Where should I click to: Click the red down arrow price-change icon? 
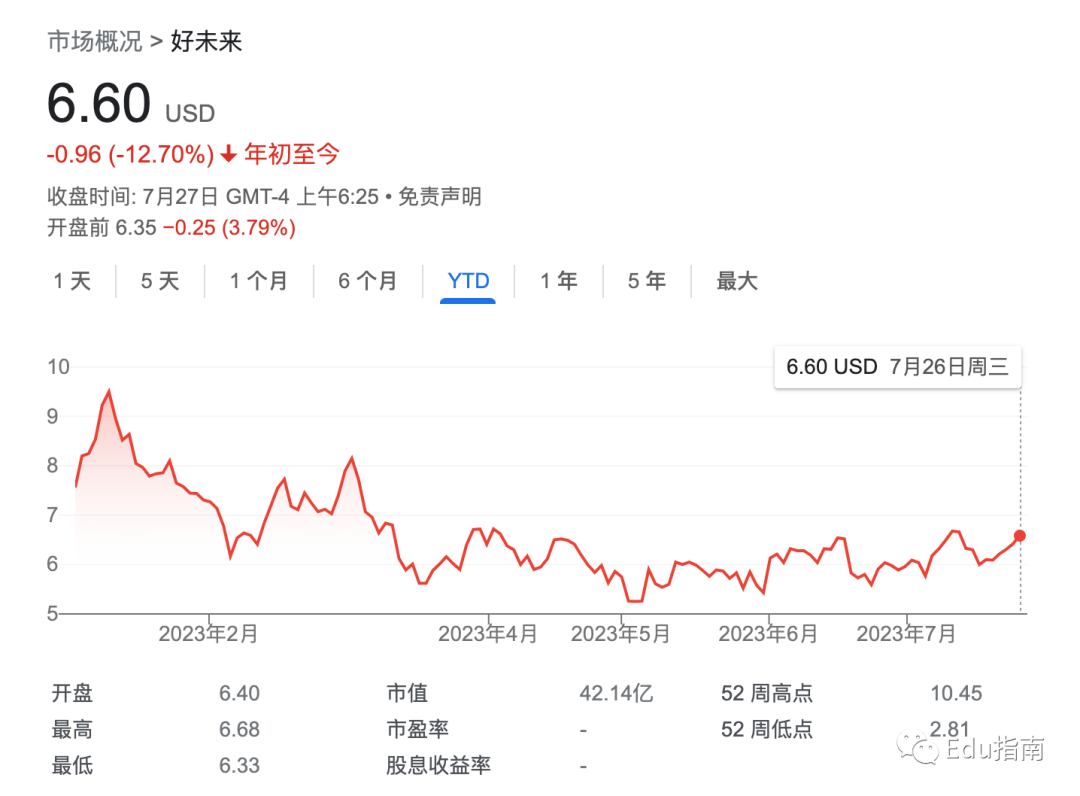pyautogui.click(x=229, y=154)
